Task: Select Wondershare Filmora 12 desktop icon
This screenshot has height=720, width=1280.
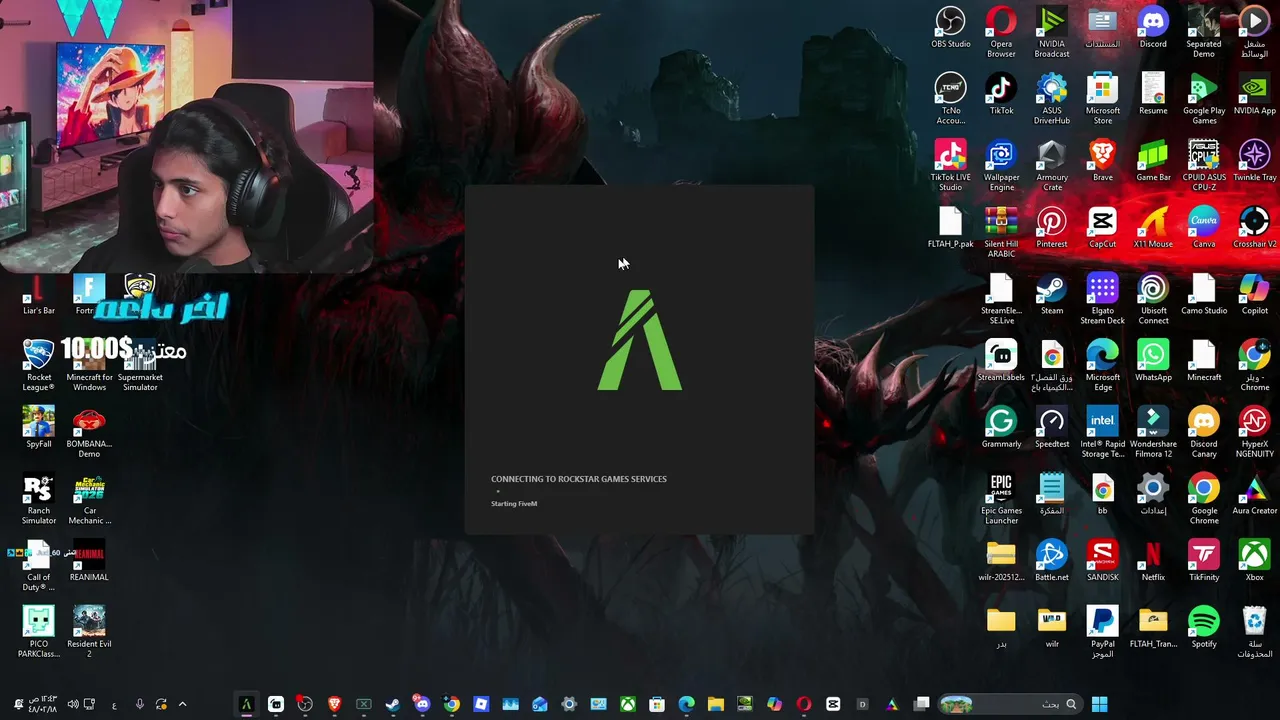Action: coord(1153,433)
